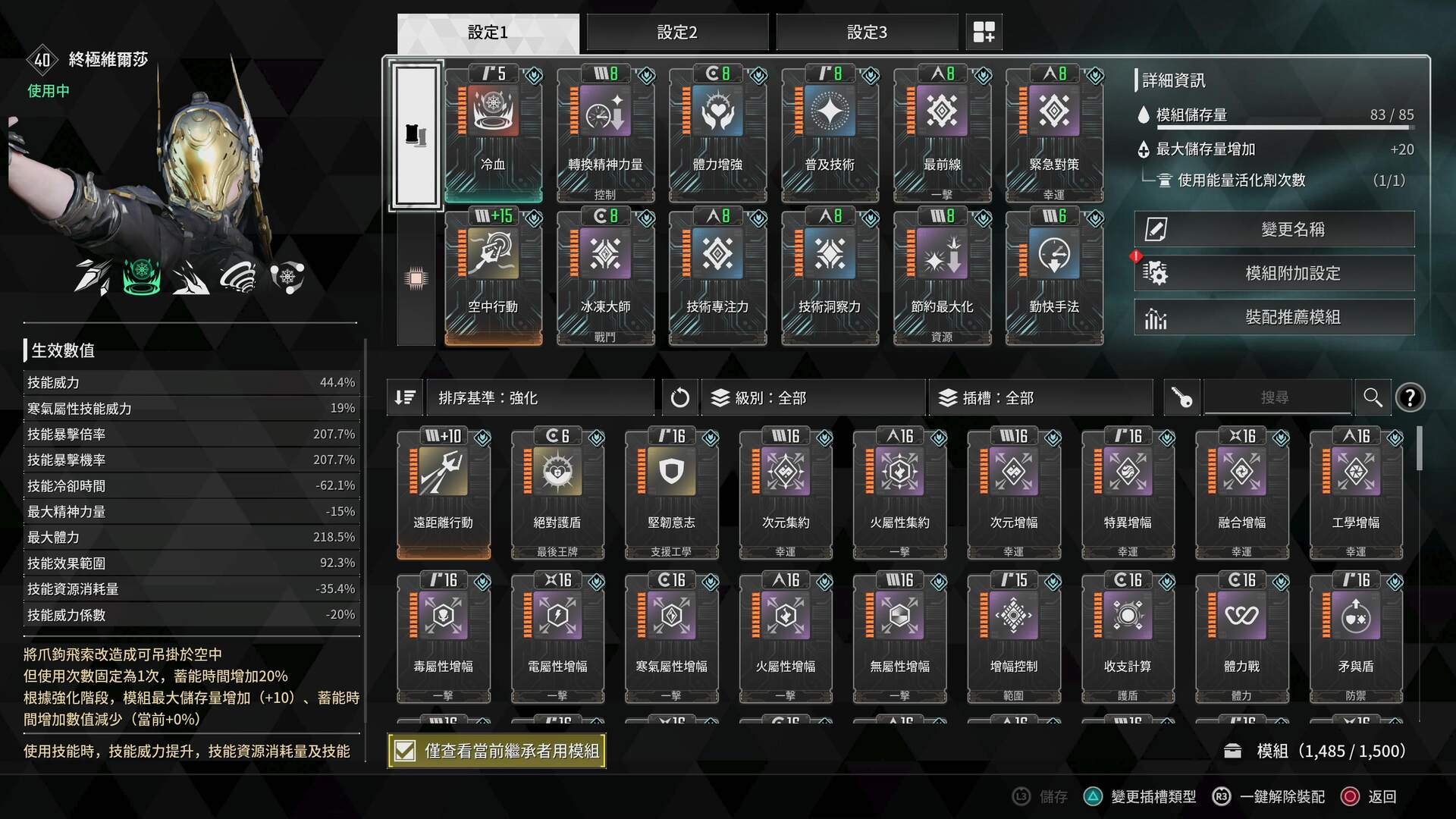Switch to the 設定3 tab
The width and height of the screenshot is (1456, 819).
click(x=867, y=33)
